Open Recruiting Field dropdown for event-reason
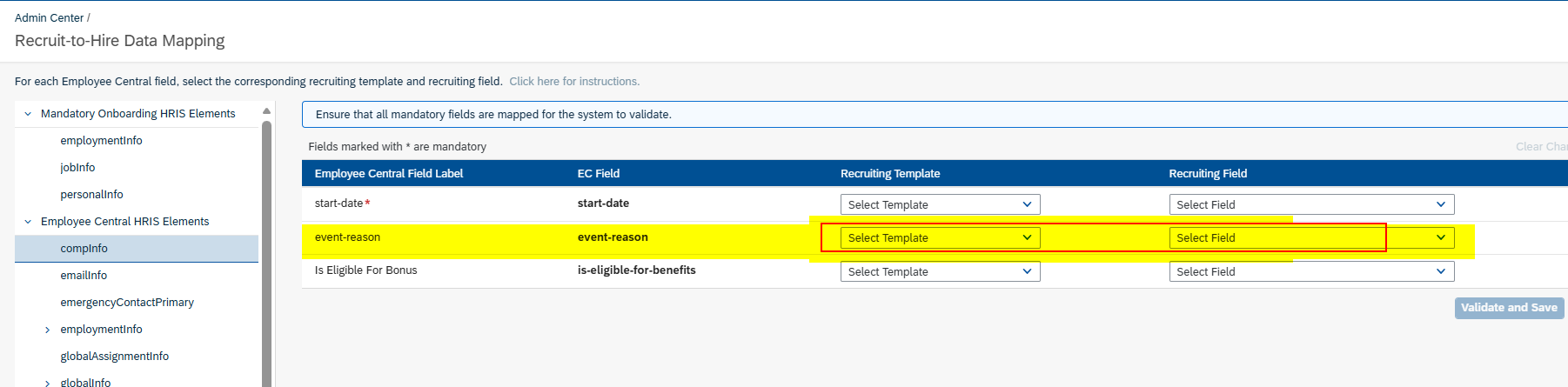 [1310, 237]
